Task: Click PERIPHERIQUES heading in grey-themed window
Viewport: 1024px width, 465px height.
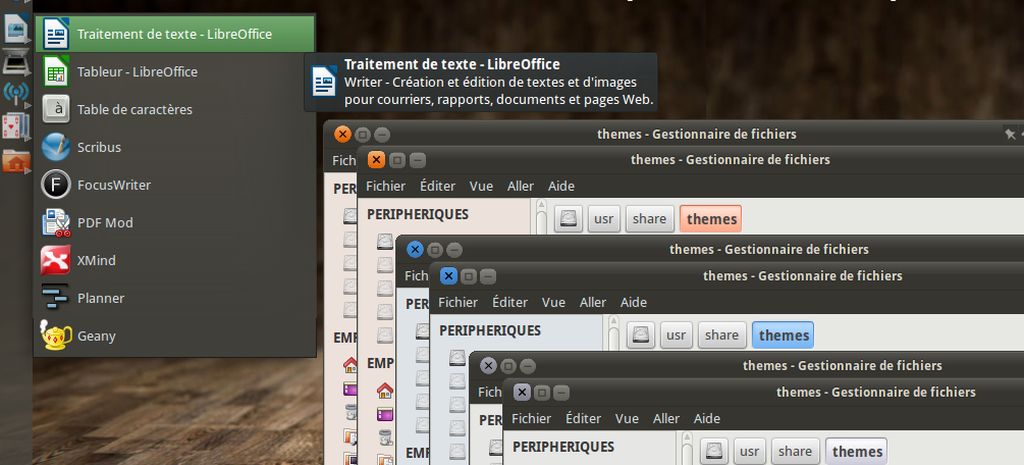Action: pos(563,447)
